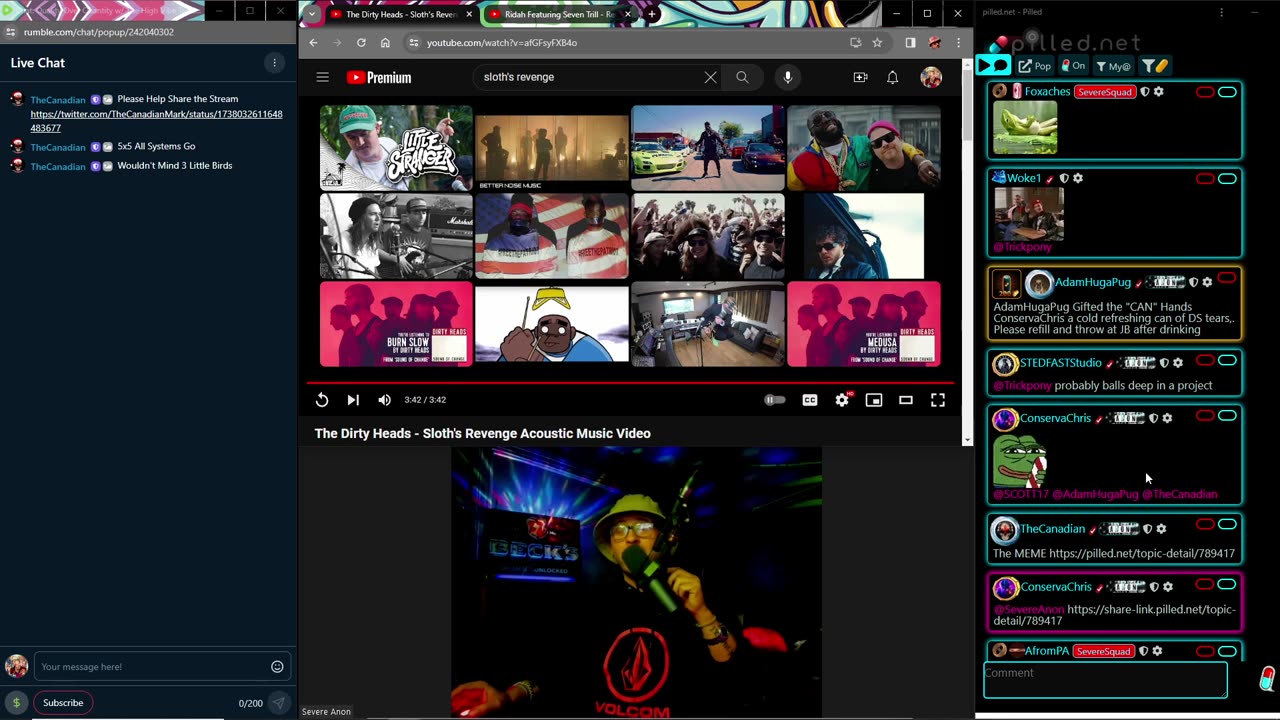Open the Chrome profile avatar menu

click(934, 43)
